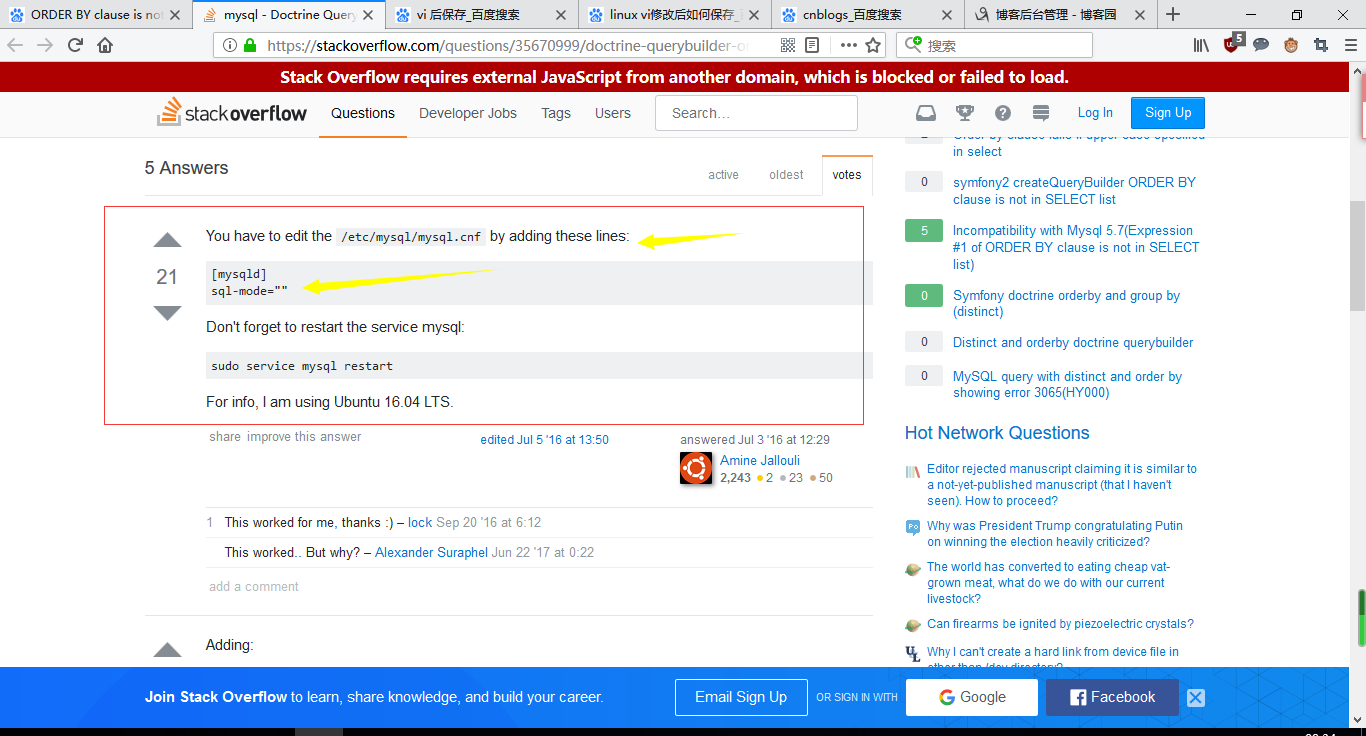Image resolution: width=1366 pixels, height=736 pixels.
Task: Open the browser home page icon
Action: coord(105,45)
